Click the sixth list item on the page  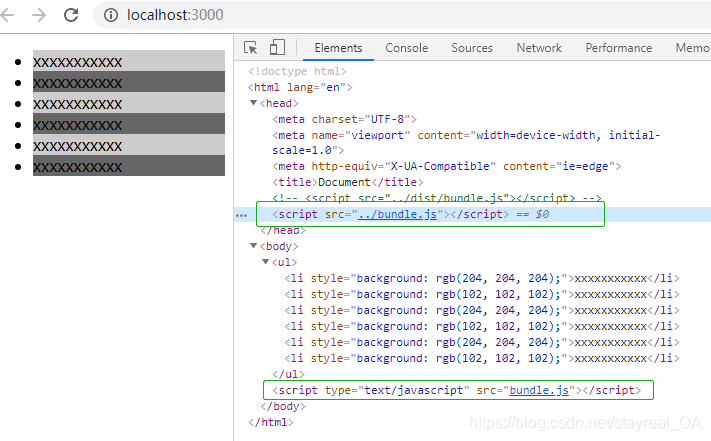[x=129, y=165]
